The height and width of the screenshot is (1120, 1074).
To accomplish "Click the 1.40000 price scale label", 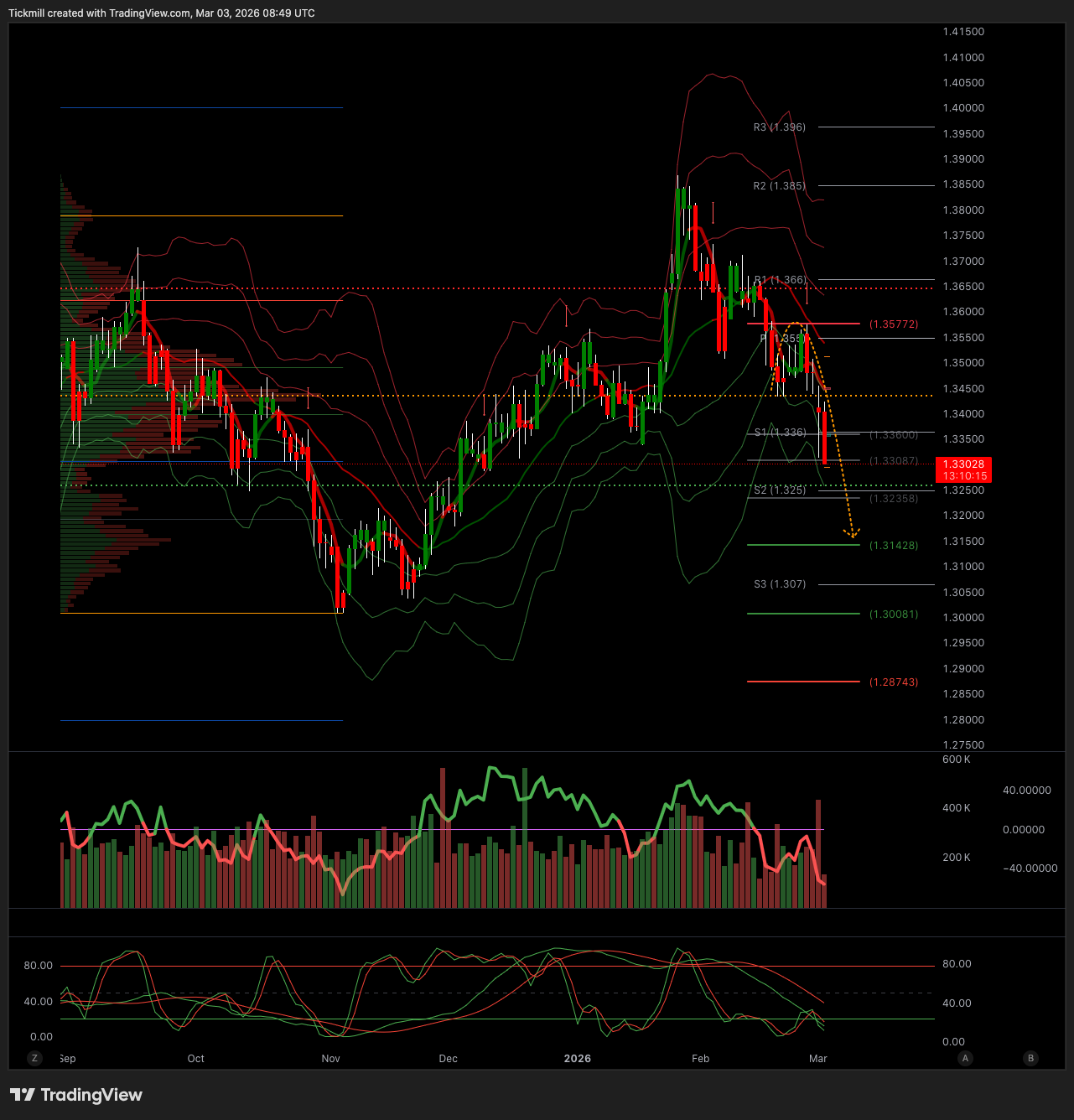I will 963,108.
